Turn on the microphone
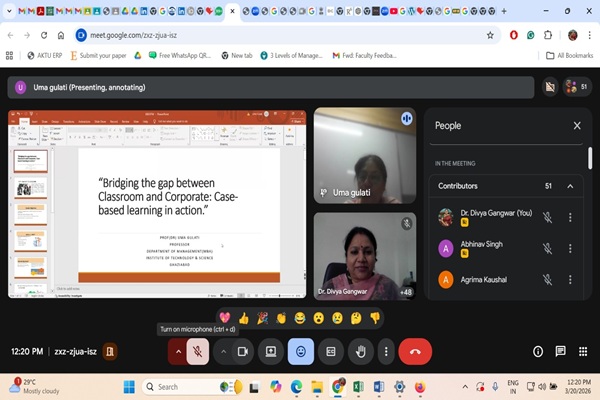600x400 pixels. (198, 351)
